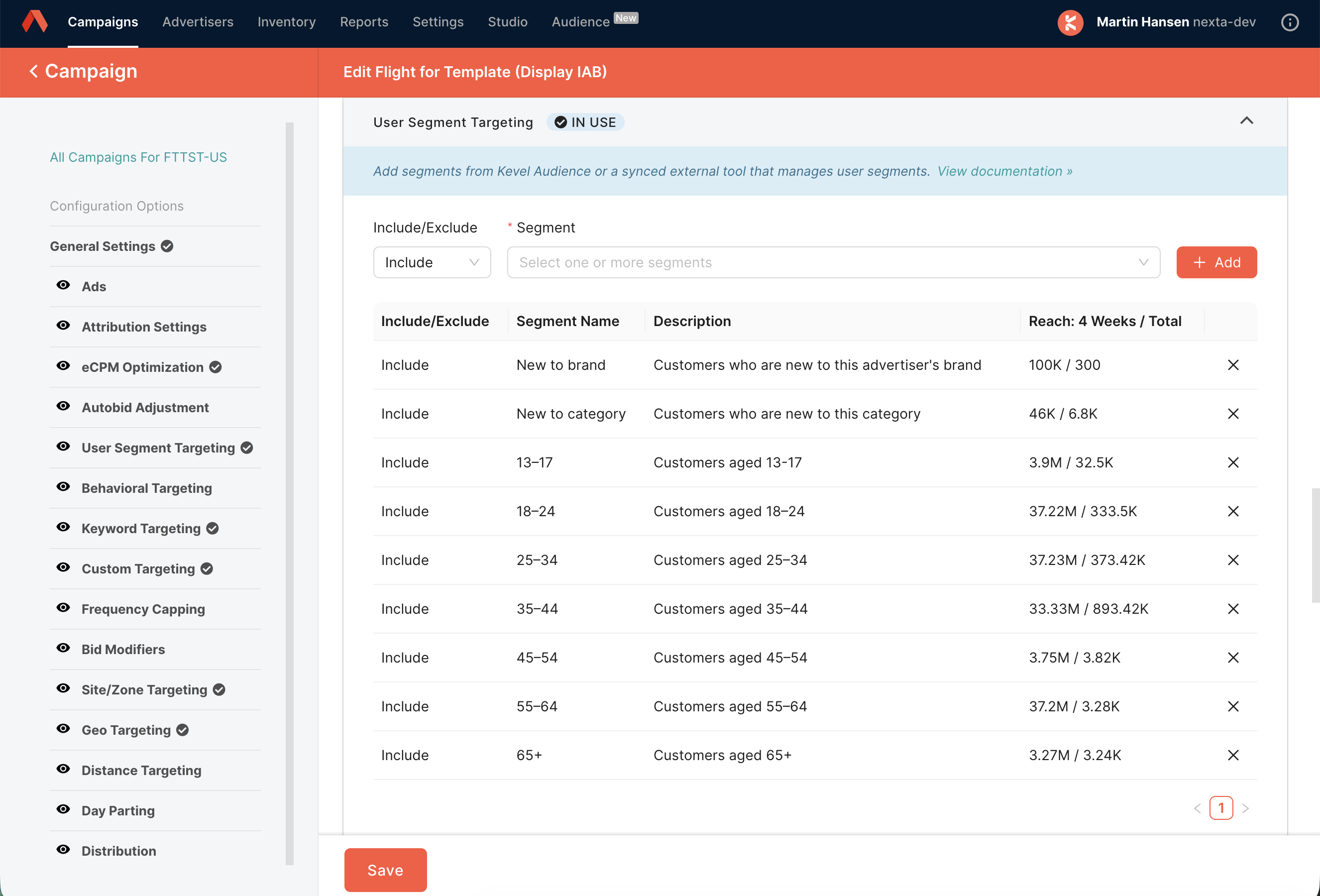Click the Kevel logo icon
1320x896 pixels.
pos(35,21)
